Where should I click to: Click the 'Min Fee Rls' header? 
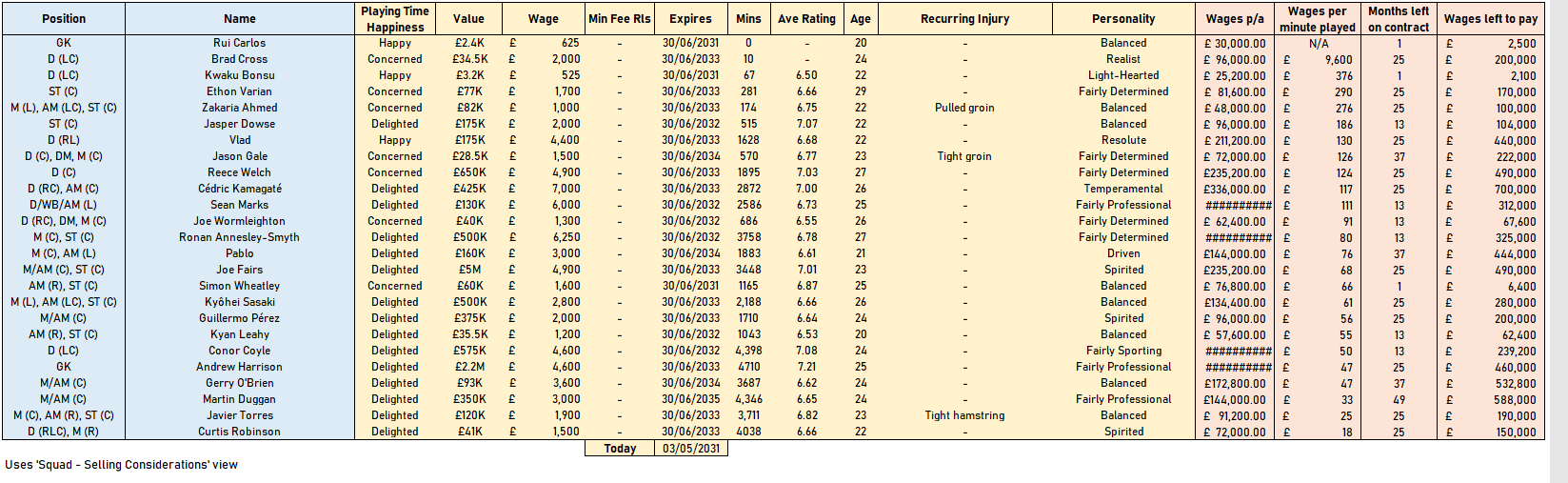pyautogui.click(x=620, y=18)
